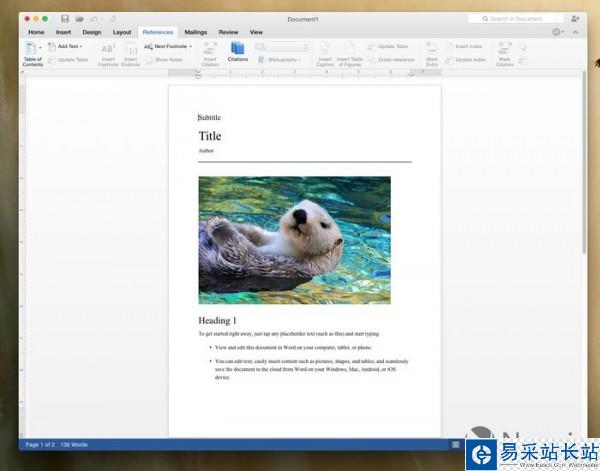Viewport: 600px width, 471px height.
Task: Click the Undo arrow icon
Action: point(94,19)
